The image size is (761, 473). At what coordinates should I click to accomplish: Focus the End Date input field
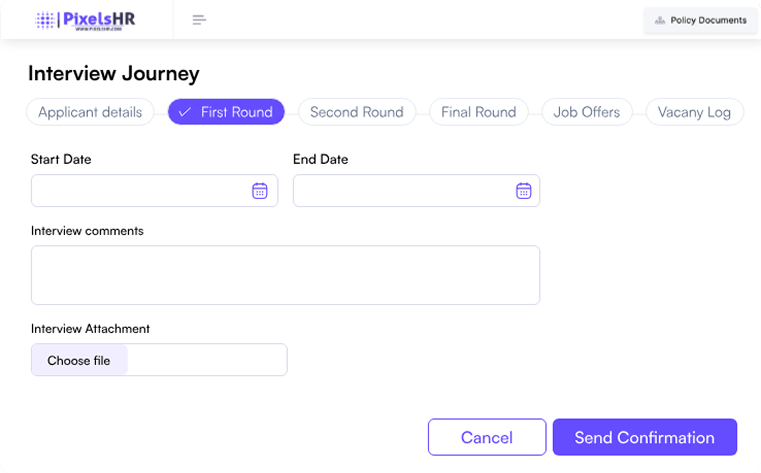(402, 191)
